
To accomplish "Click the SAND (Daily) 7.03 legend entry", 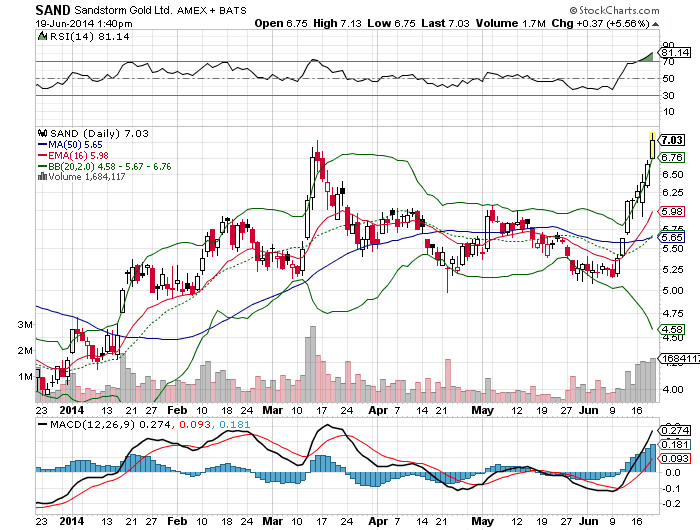I will point(99,134).
